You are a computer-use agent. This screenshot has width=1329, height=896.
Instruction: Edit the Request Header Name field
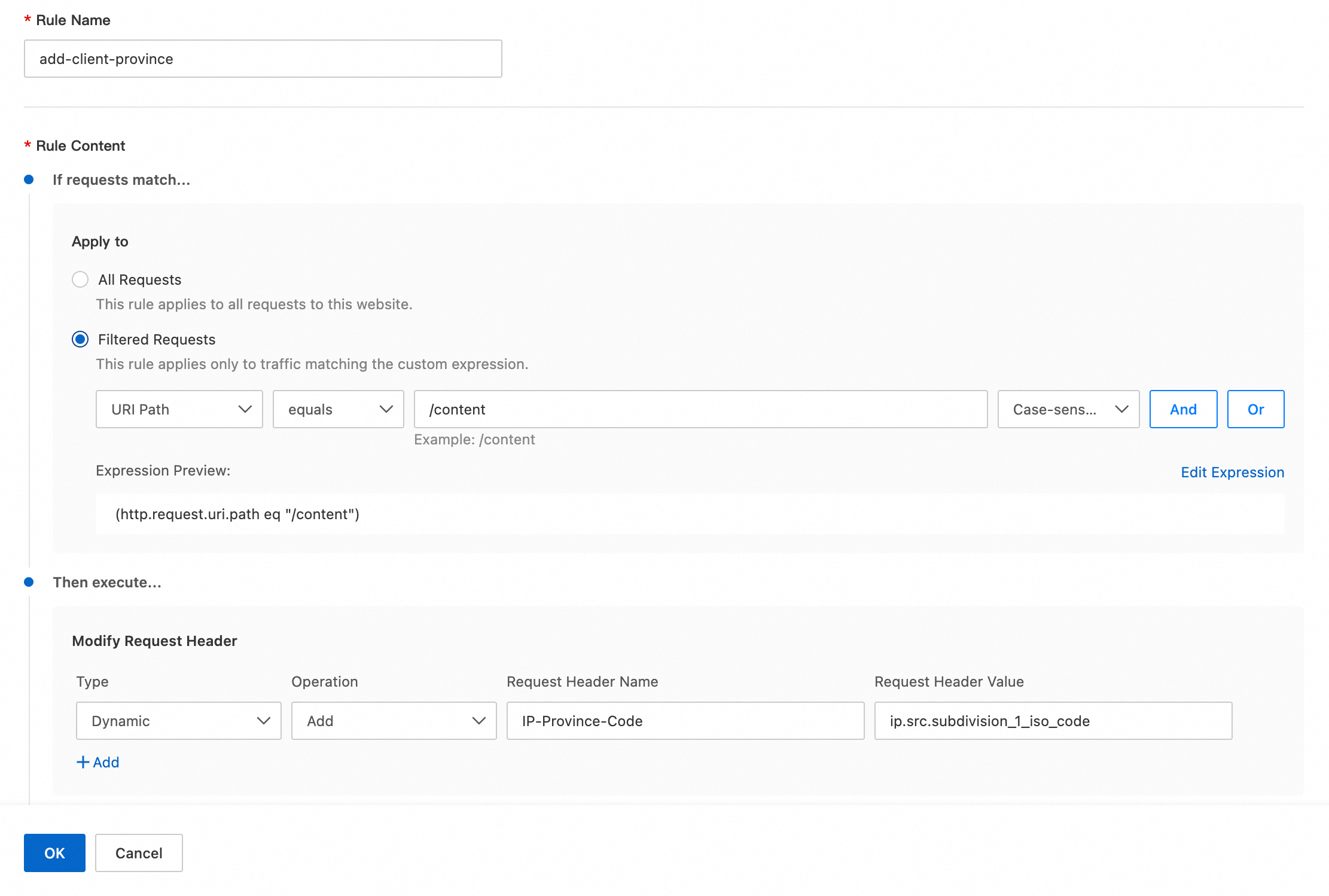[685, 721]
